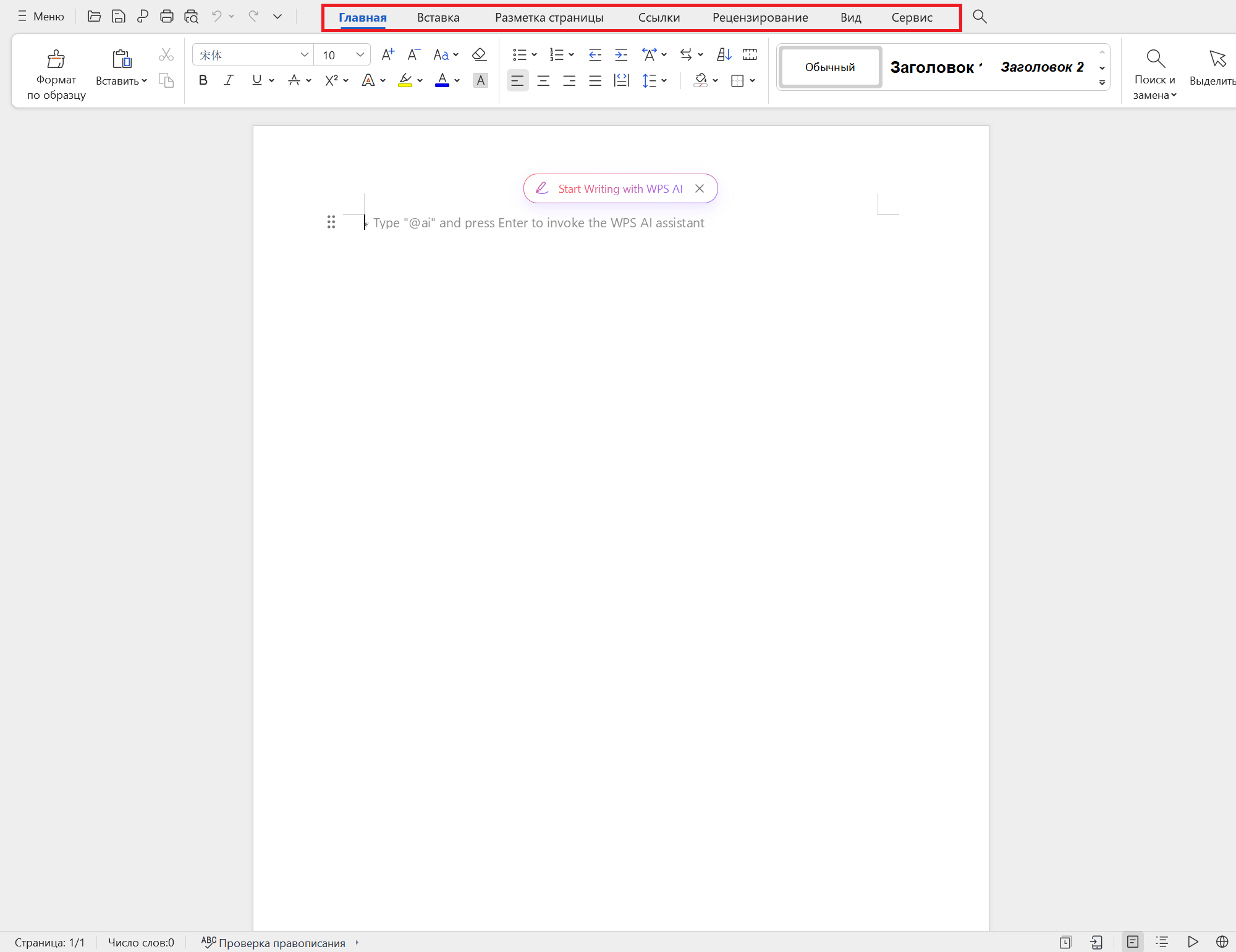Toggle Align right
The width and height of the screenshot is (1236, 952).
569,80
